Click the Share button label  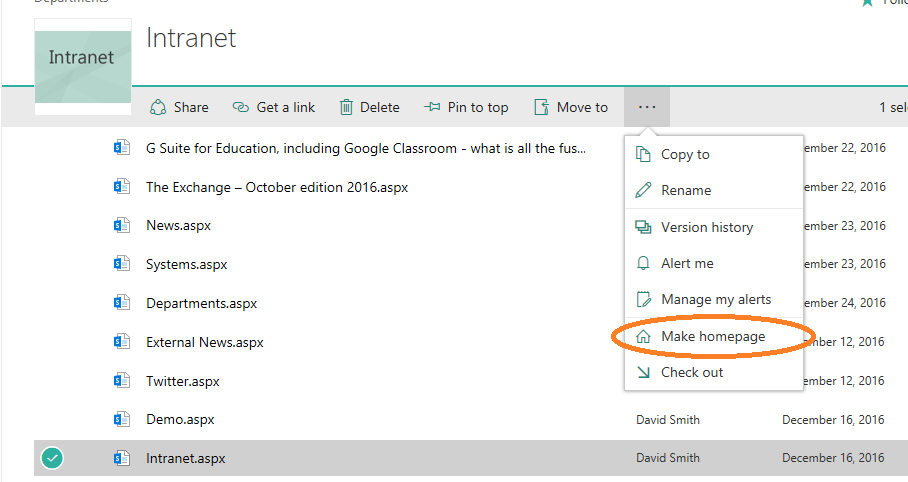(x=191, y=107)
